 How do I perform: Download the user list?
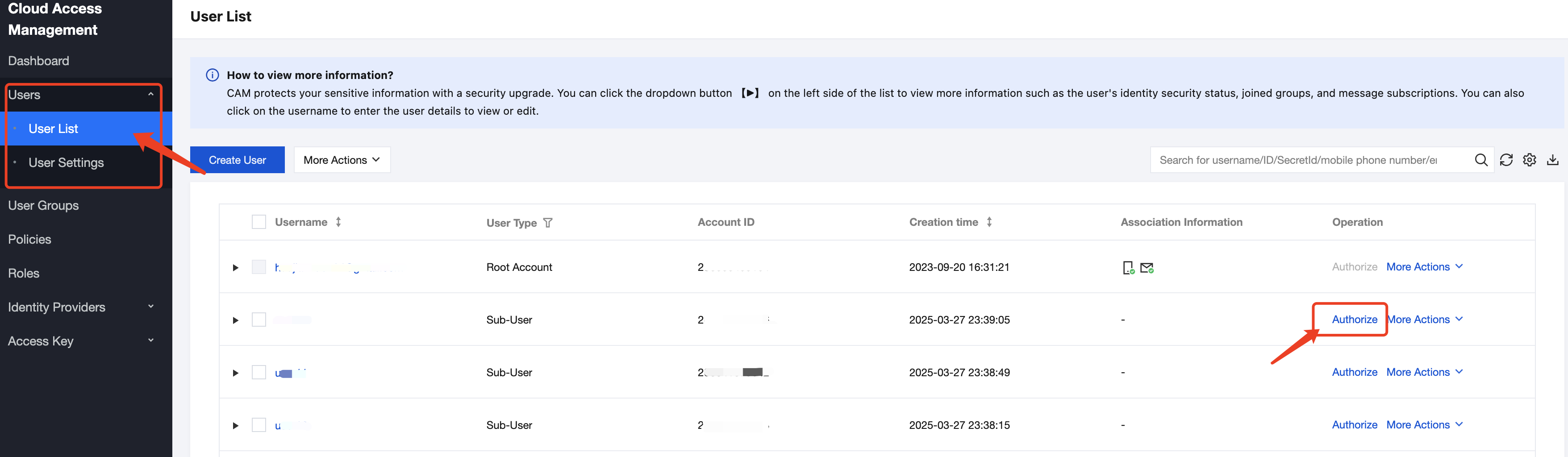[x=1553, y=160]
